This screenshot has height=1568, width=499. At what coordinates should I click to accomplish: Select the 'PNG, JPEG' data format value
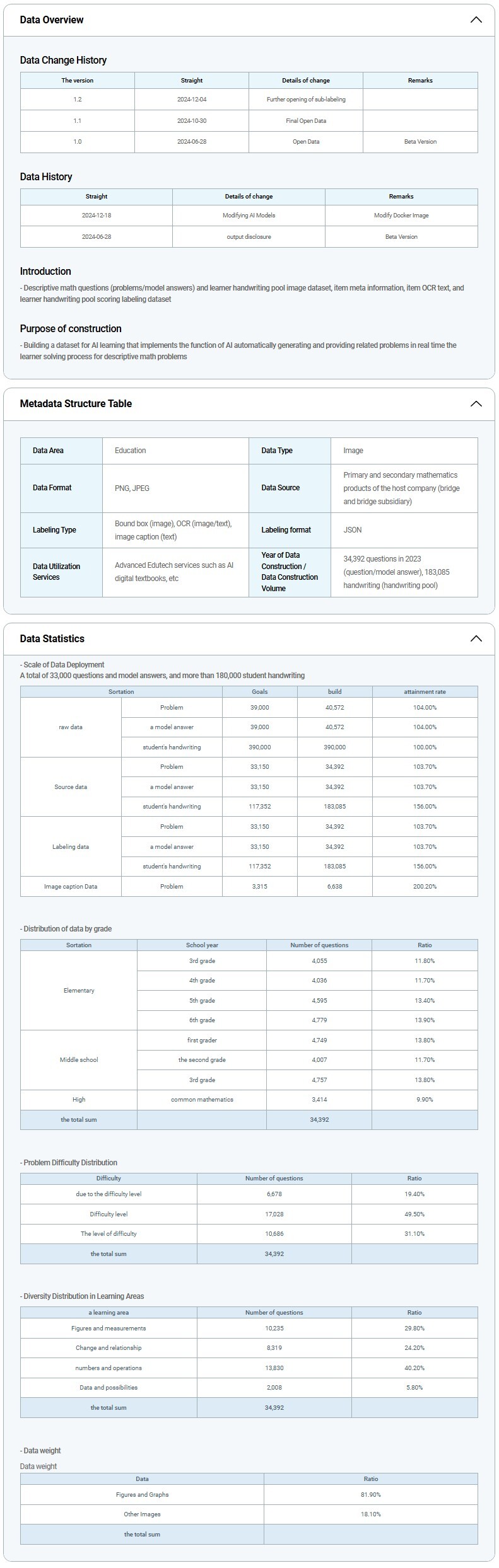coord(132,488)
